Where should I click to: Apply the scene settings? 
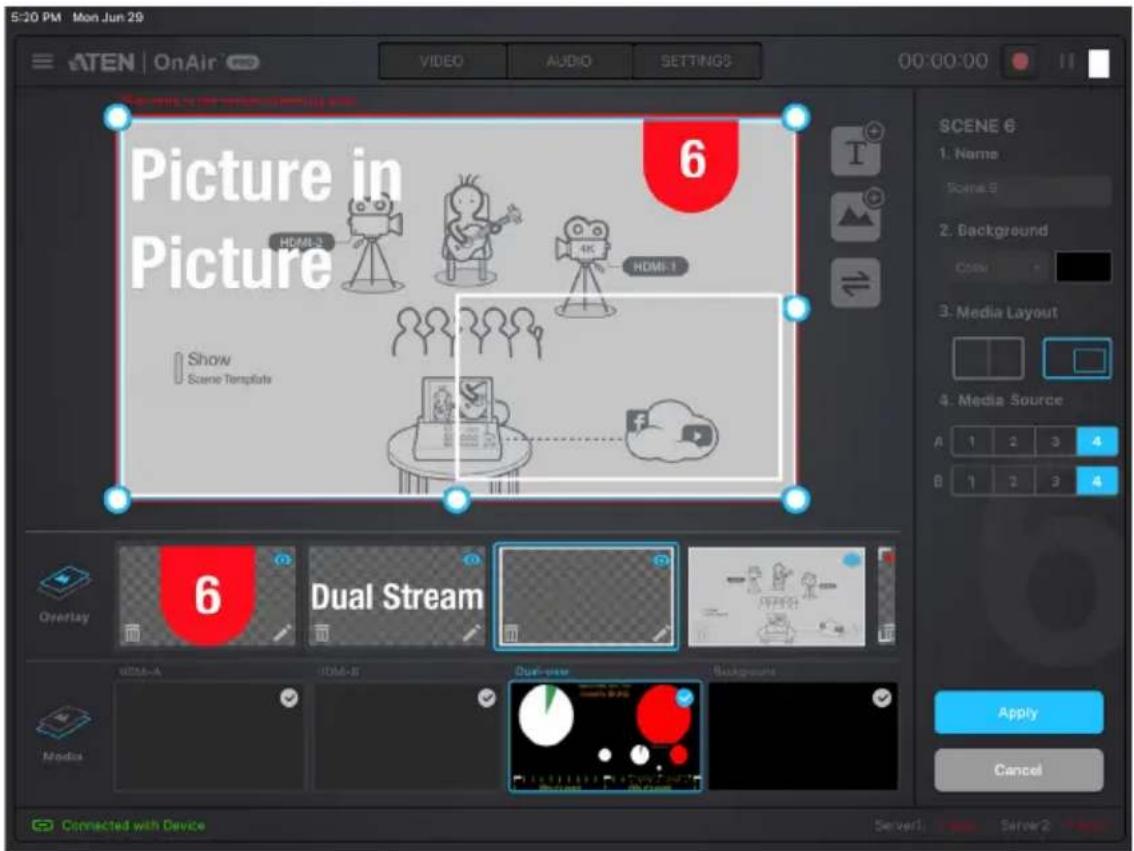[1018, 713]
